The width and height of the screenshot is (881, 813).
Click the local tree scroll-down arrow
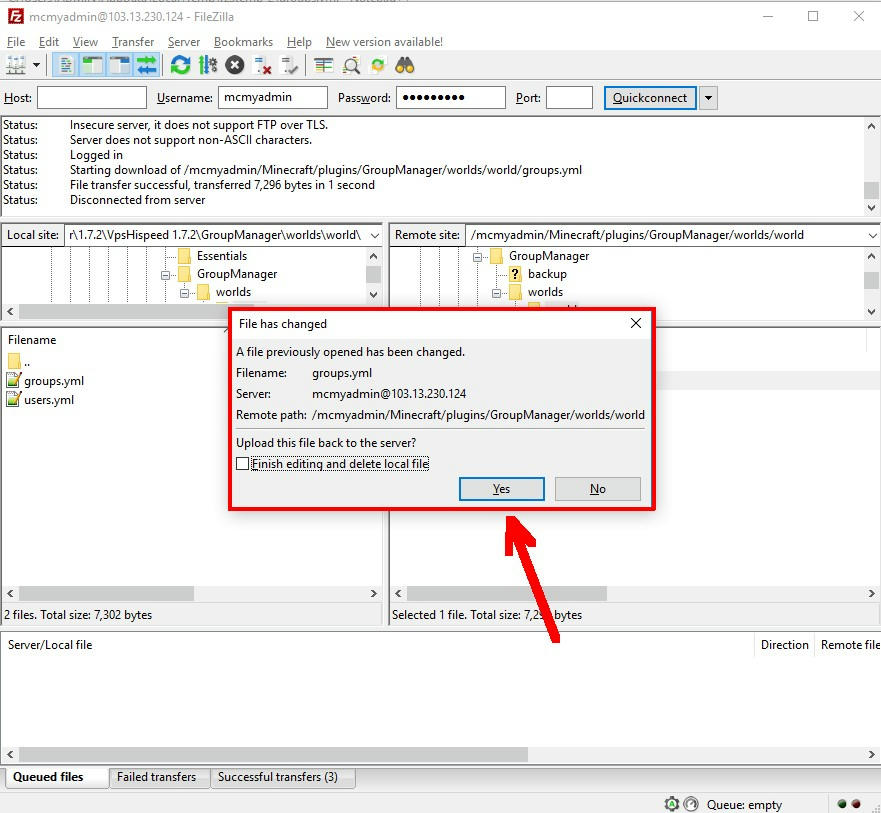(374, 294)
